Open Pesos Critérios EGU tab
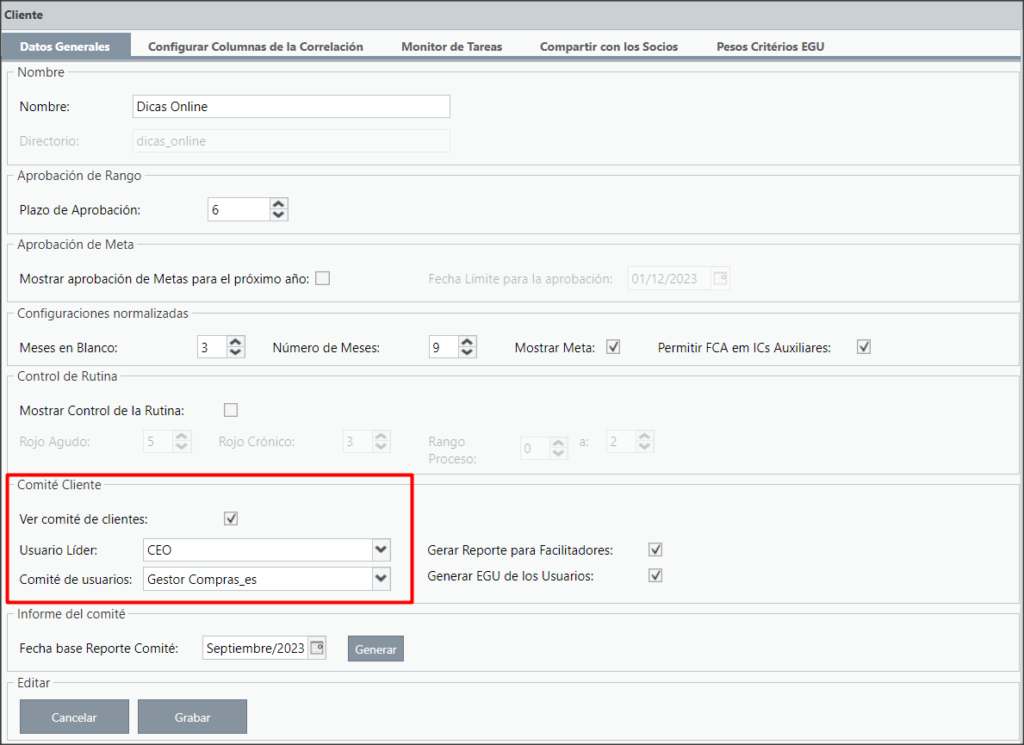This screenshot has height=745, width=1024. pos(771,46)
